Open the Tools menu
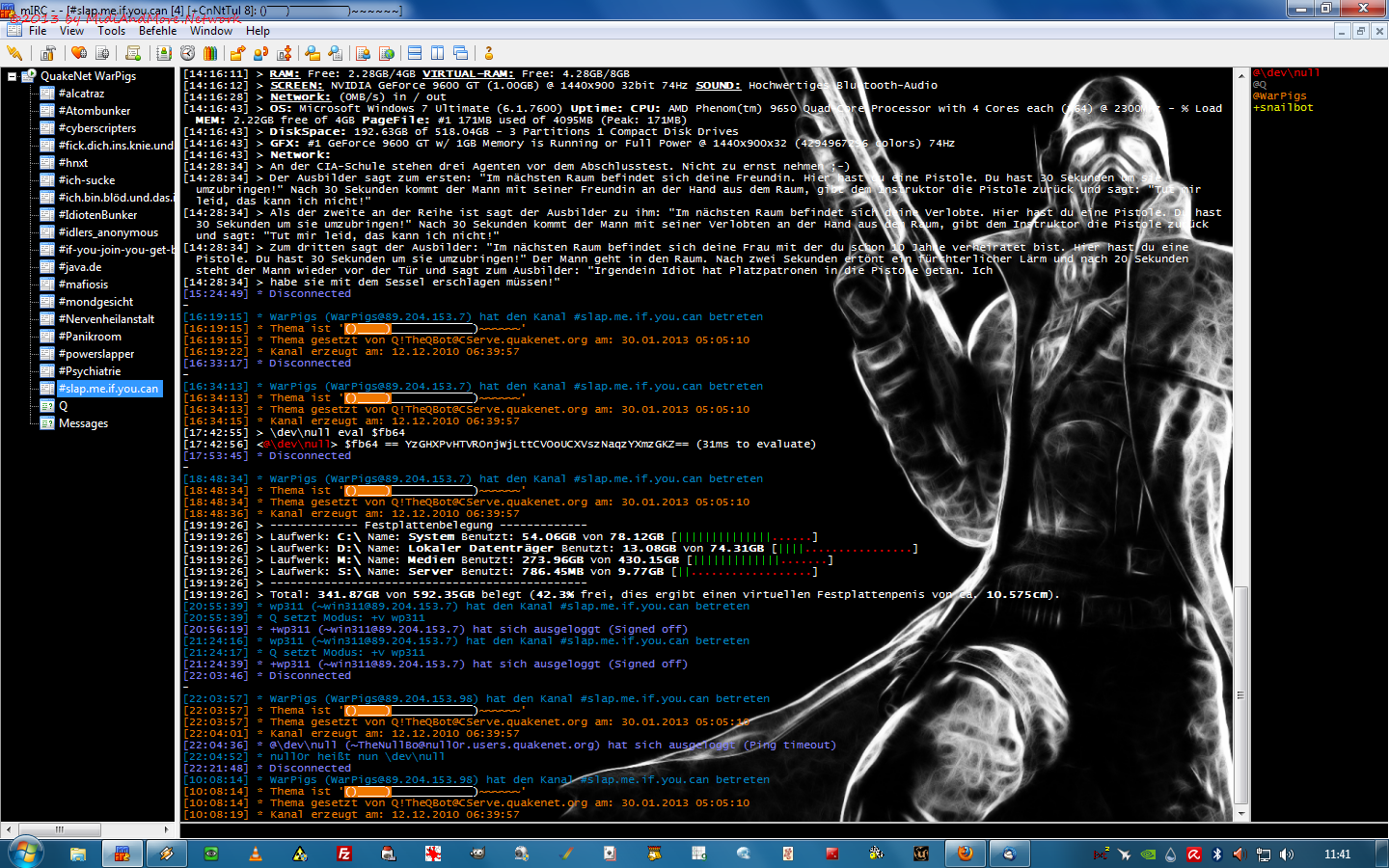Screen dimensions: 1389x868 click(x=111, y=31)
